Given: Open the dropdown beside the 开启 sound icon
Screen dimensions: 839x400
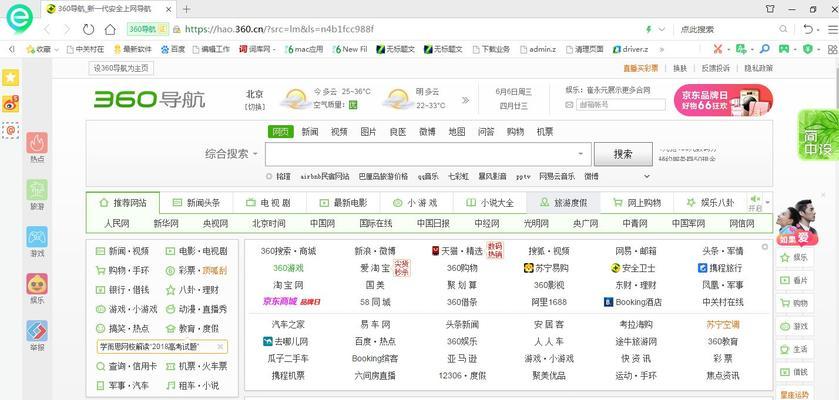Looking at the screenshot, I should point(768,203).
